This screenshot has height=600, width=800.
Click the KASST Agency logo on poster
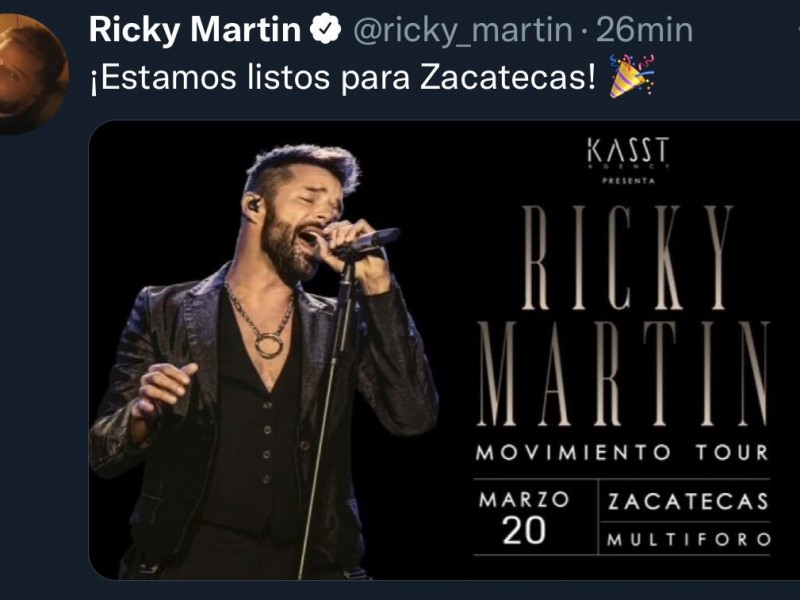pyautogui.click(x=629, y=153)
